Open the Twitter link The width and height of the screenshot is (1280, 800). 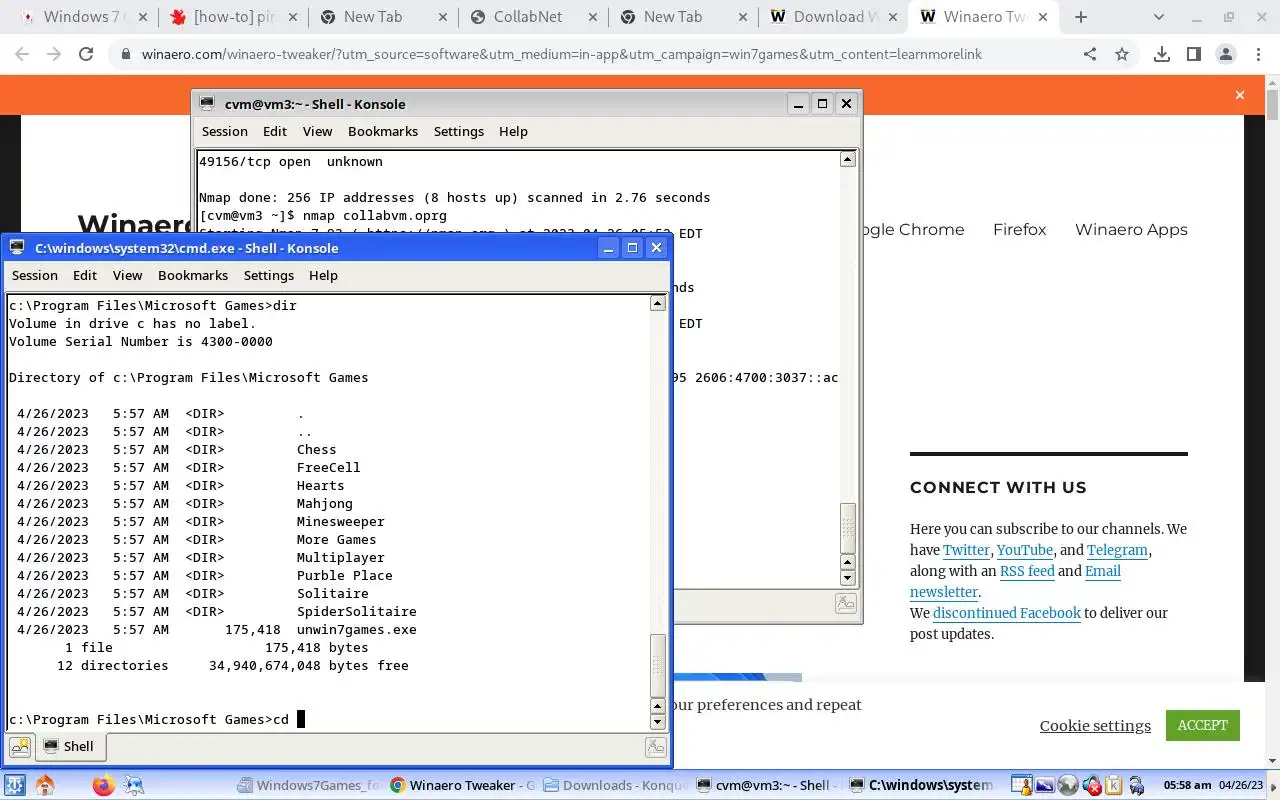(966, 550)
